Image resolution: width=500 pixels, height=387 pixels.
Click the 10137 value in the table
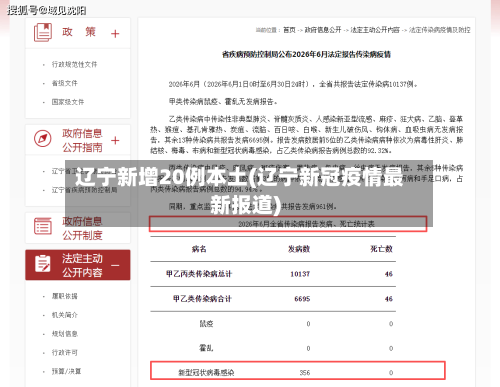(x=300, y=274)
